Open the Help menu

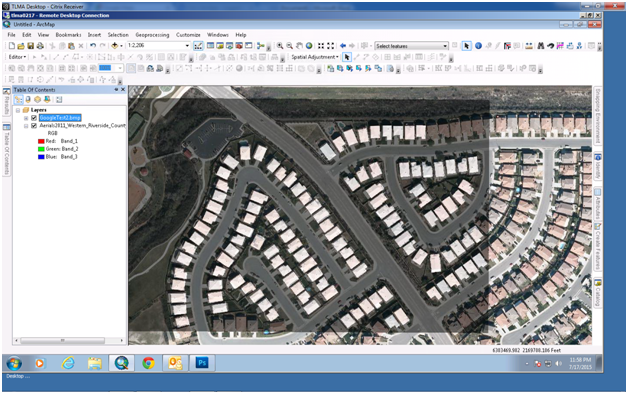(x=241, y=35)
